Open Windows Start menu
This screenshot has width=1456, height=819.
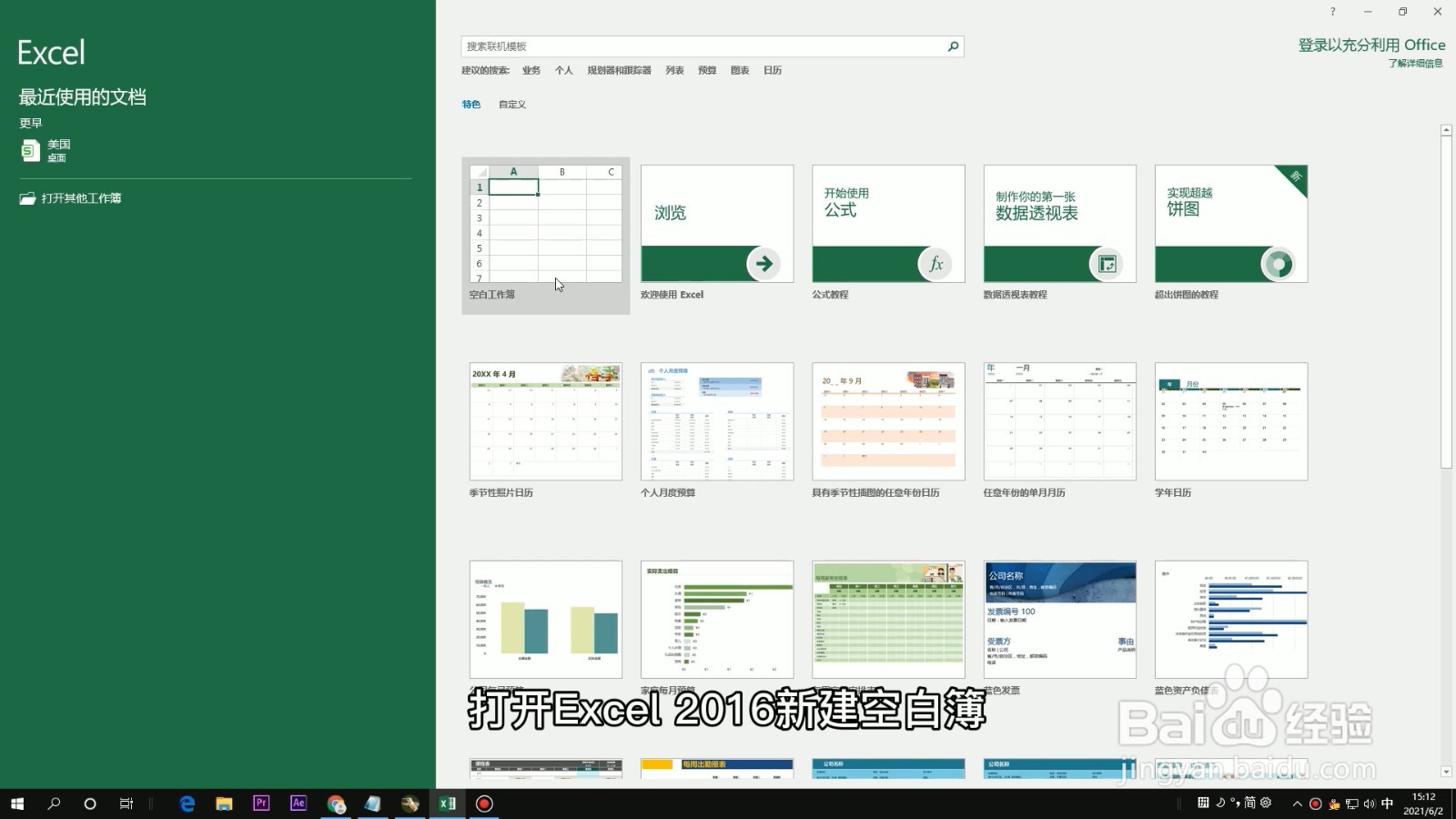click(17, 804)
